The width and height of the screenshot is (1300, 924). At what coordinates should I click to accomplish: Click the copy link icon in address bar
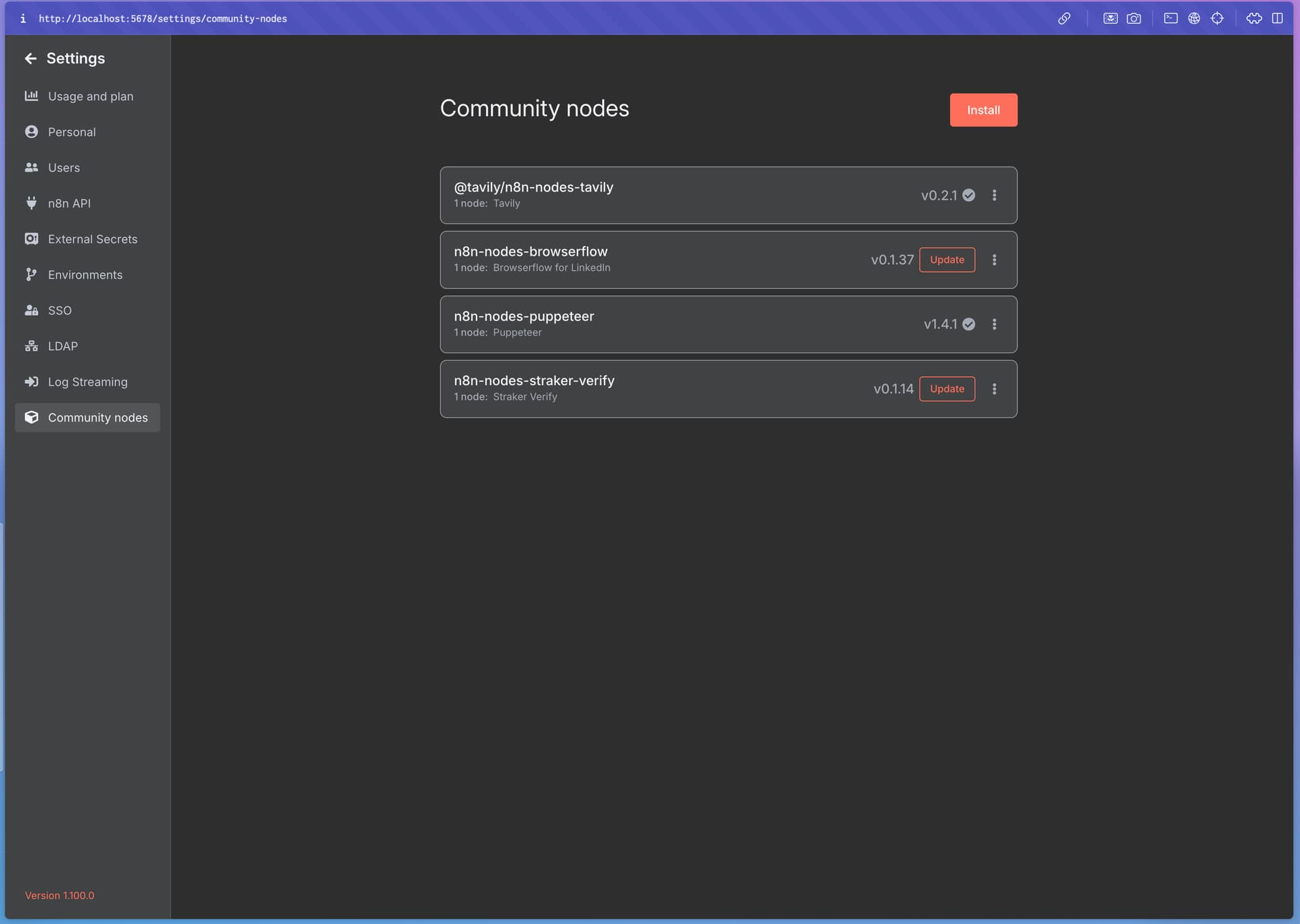[x=1064, y=18]
